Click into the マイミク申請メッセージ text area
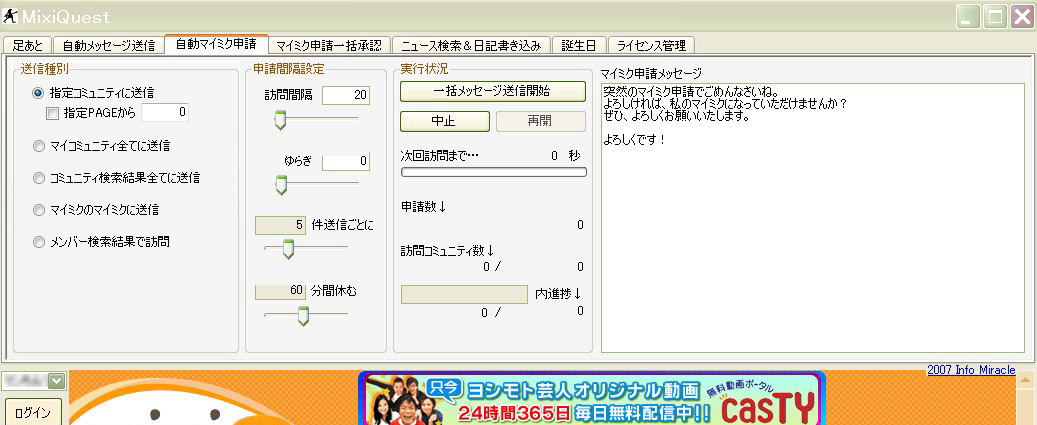This screenshot has height=425, width=1037. (x=813, y=217)
